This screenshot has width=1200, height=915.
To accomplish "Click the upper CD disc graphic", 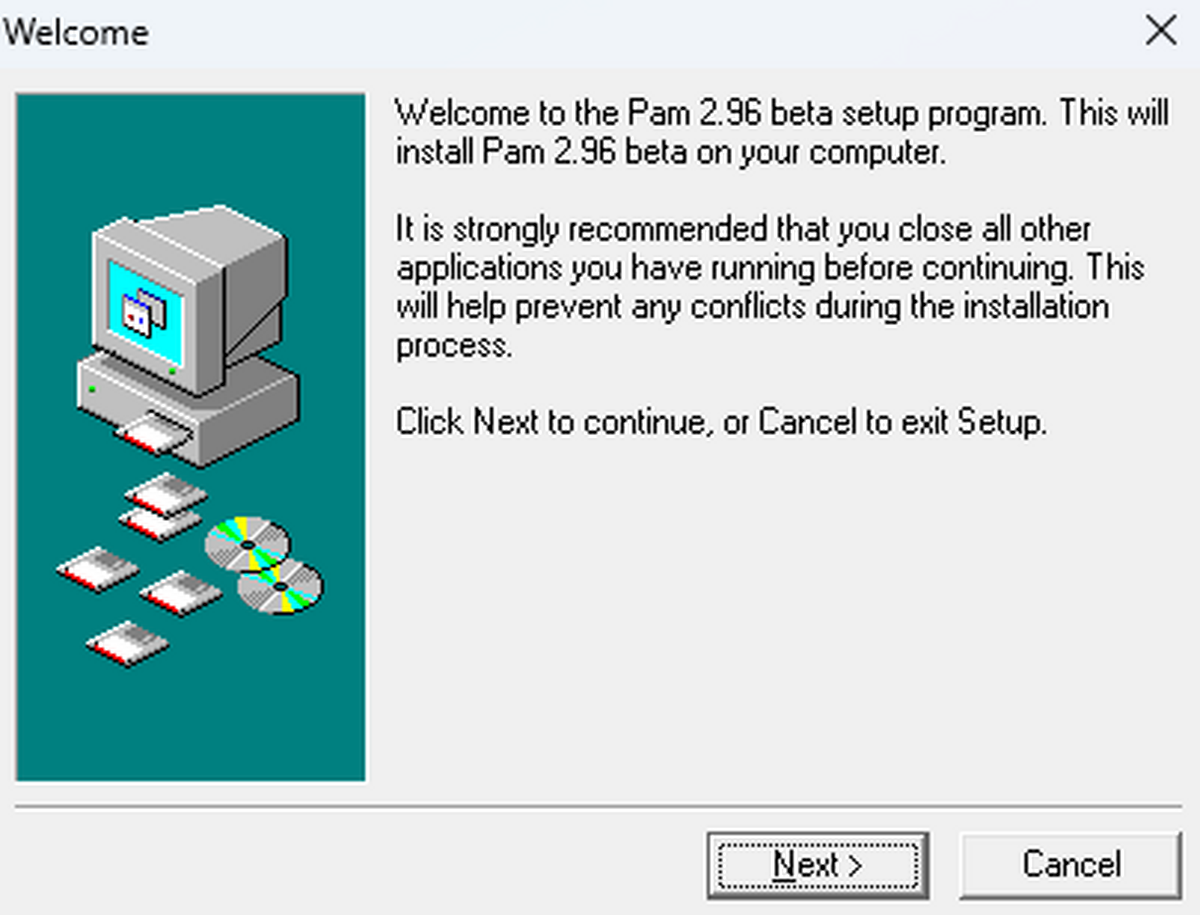I will click(x=248, y=543).
